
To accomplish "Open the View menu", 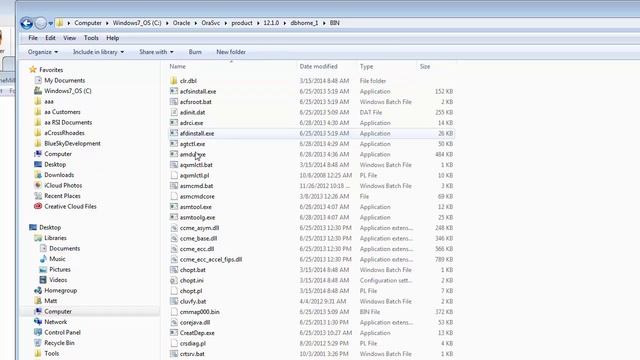I will click(x=69, y=38).
